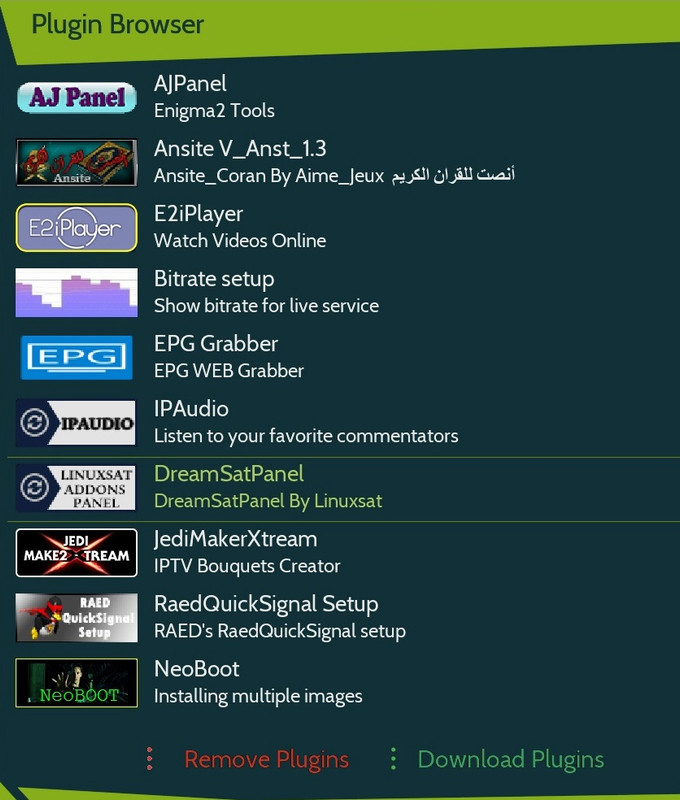The width and height of the screenshot is (680, 800).
Task: Select the Bitrate setup graph icon
Action: click(77, 292)
